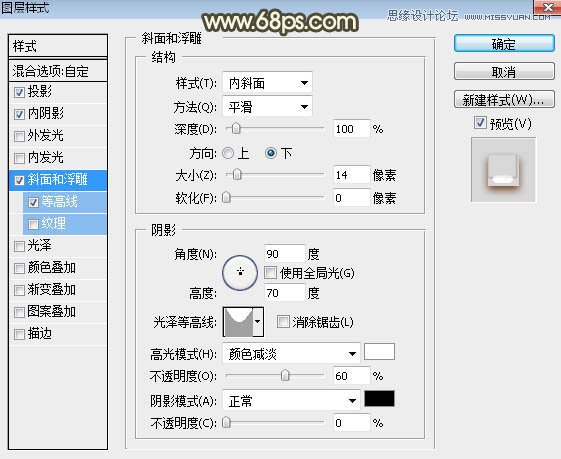
Task: Open the gloss contour thumbnail picker
Action: [238, 322]
